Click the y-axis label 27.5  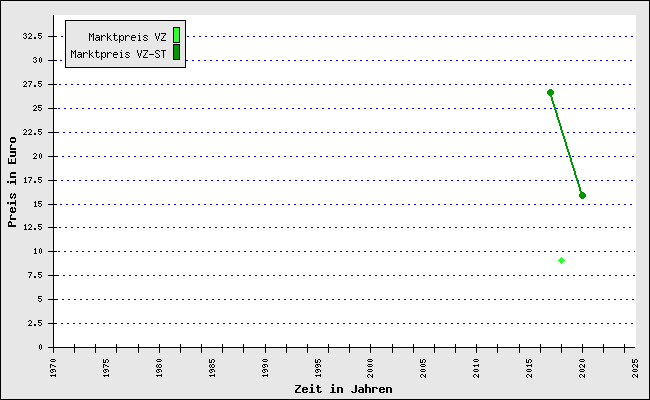[x=32, y=85]
